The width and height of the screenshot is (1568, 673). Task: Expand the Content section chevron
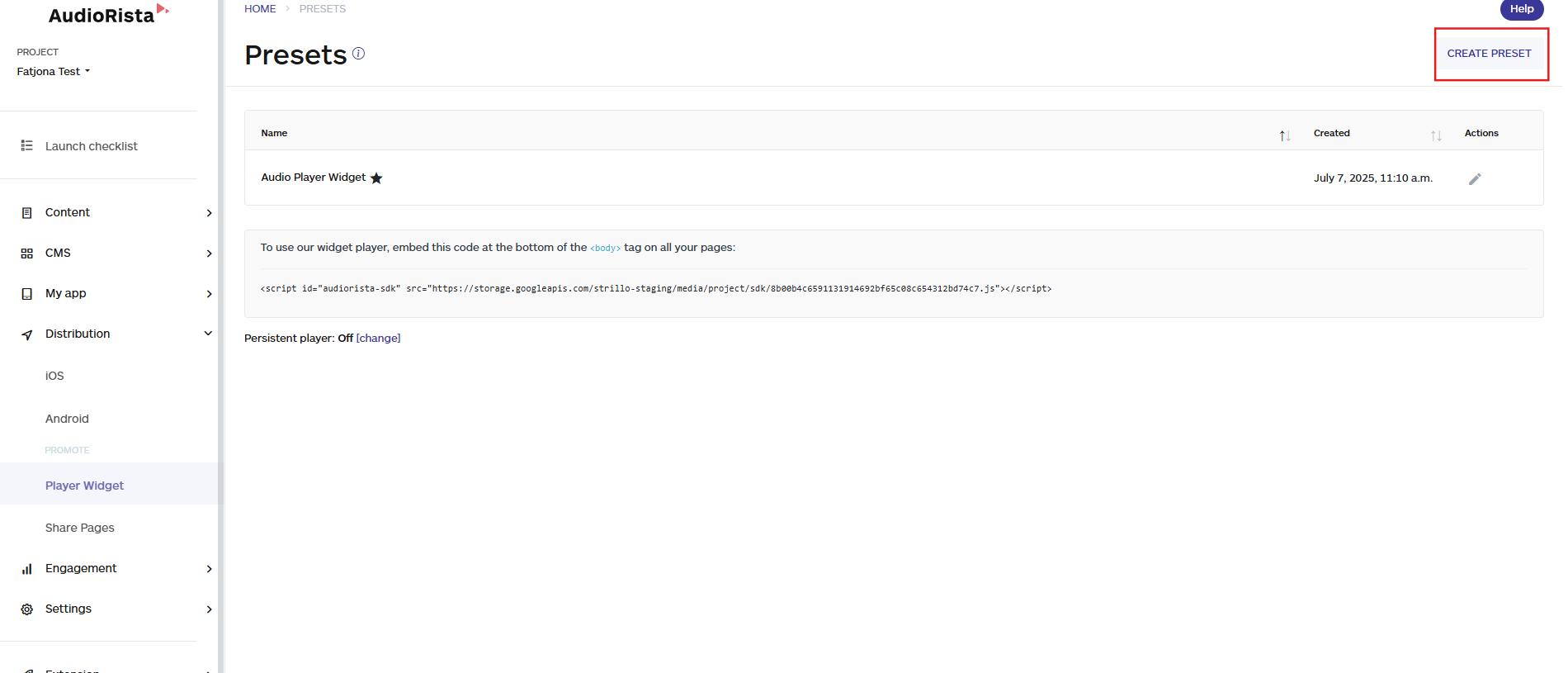(x=209, y=213)
